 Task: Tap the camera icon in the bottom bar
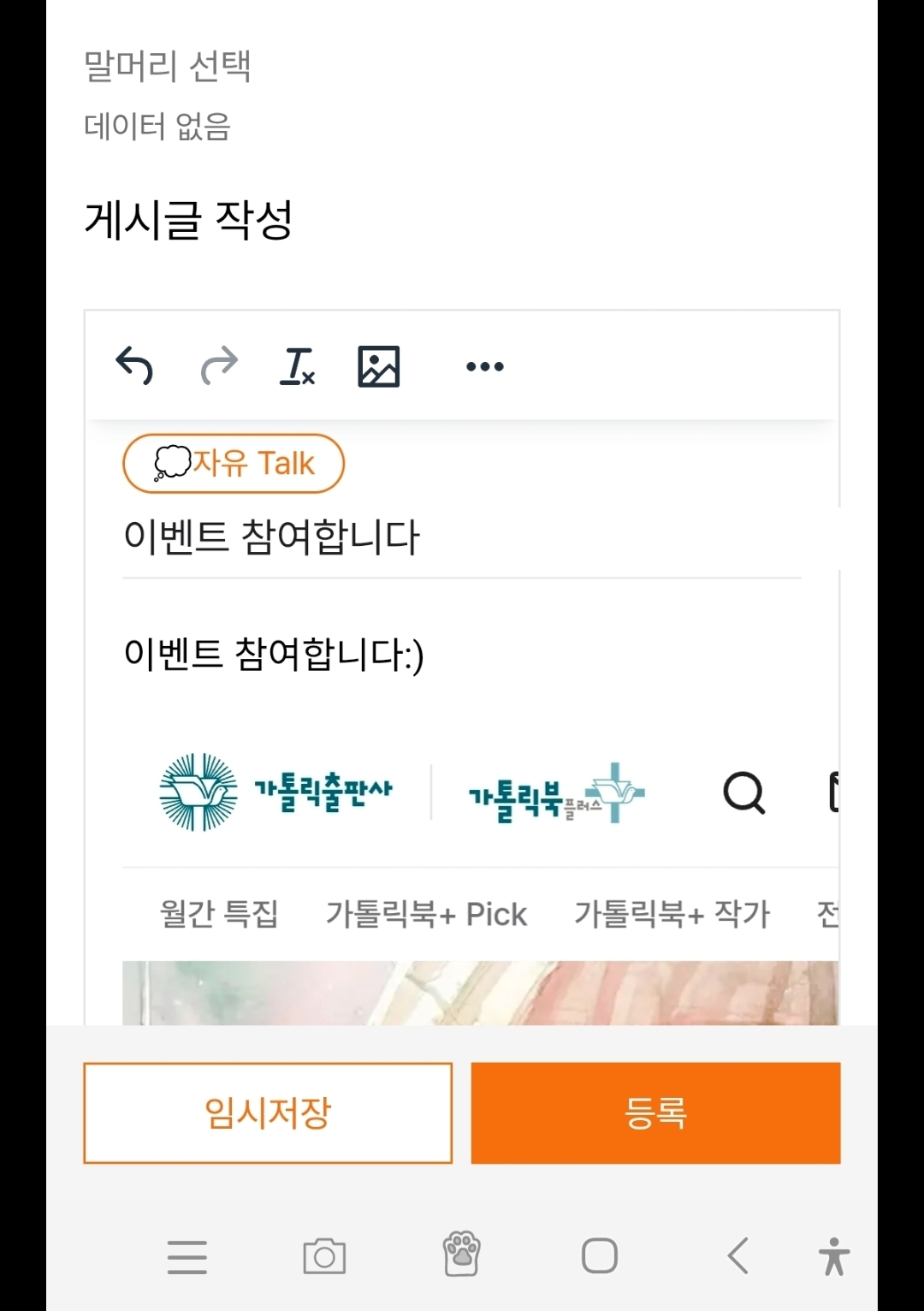(x=324, y=1257)
